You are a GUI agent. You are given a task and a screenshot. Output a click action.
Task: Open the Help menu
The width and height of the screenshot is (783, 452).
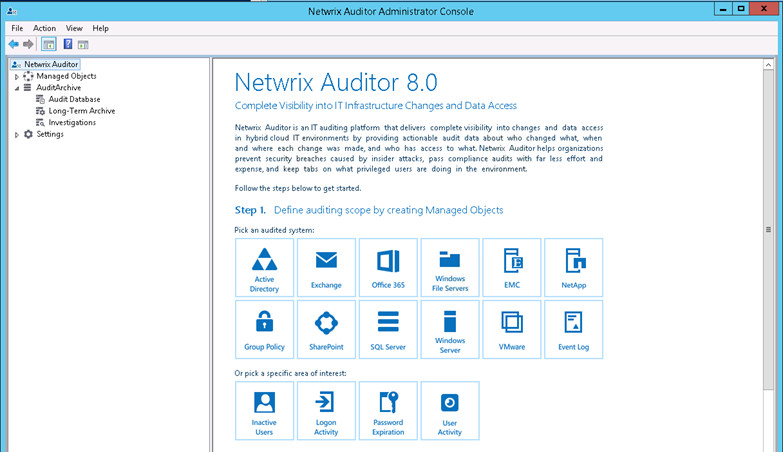tap(100, 28)
